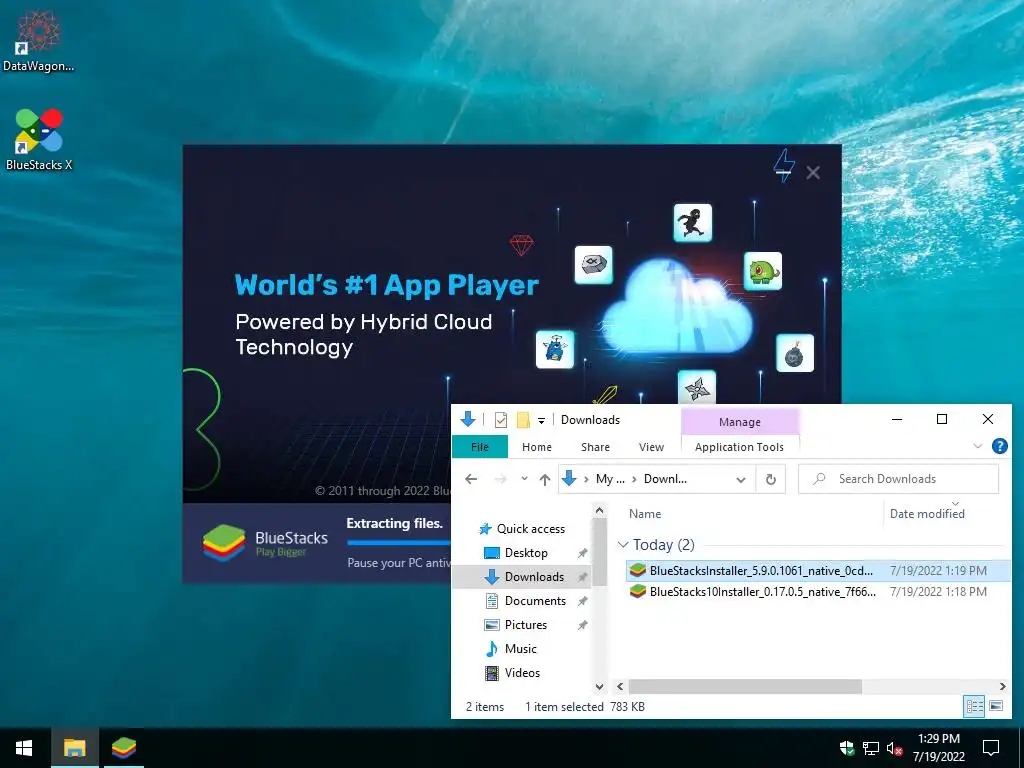Viewport: 1024px width, 768px height.
Task: Go up one folder level
Action: click(x=545, y=479)
